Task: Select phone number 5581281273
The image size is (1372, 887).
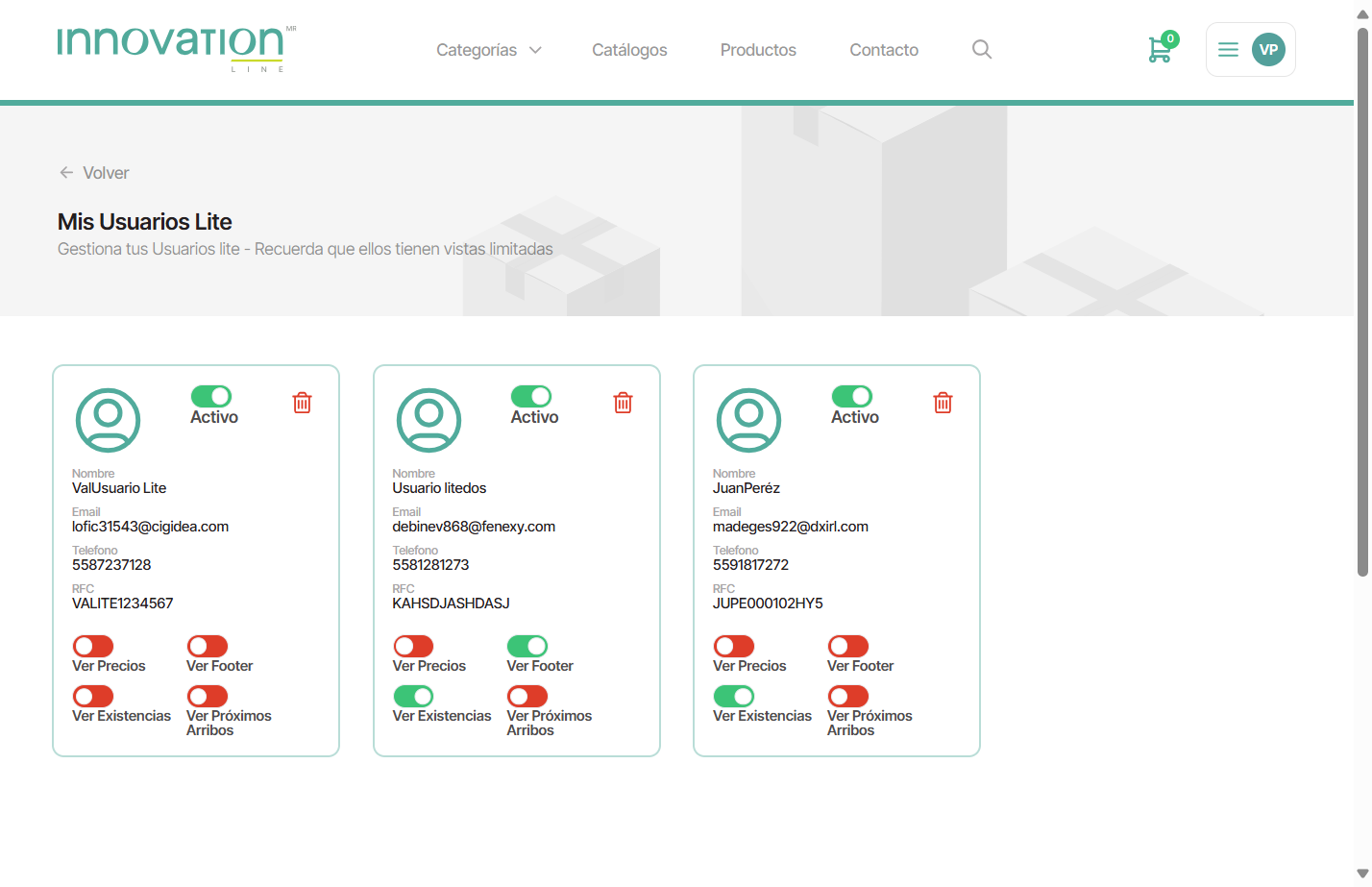Action: pyautogui.click(x=430, y=565)
